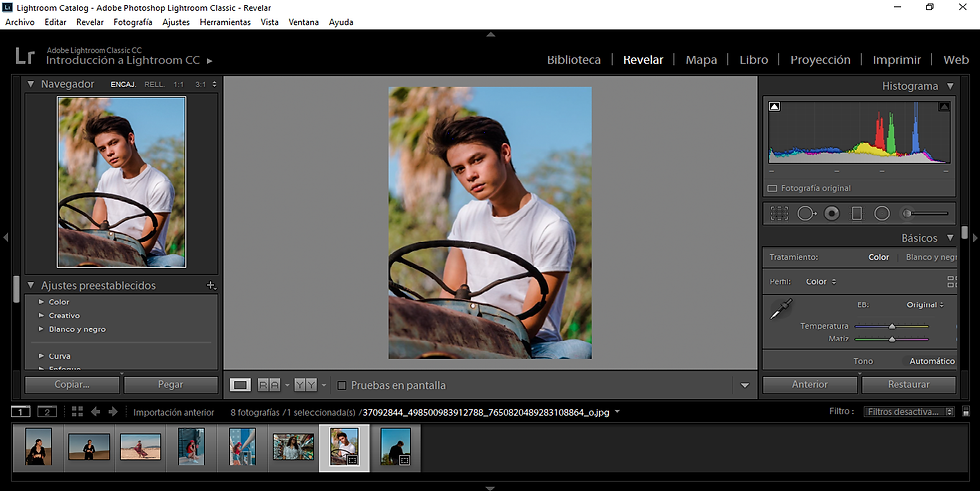Select the Red Eye Correction tool
980x491 pixels.
832,214
